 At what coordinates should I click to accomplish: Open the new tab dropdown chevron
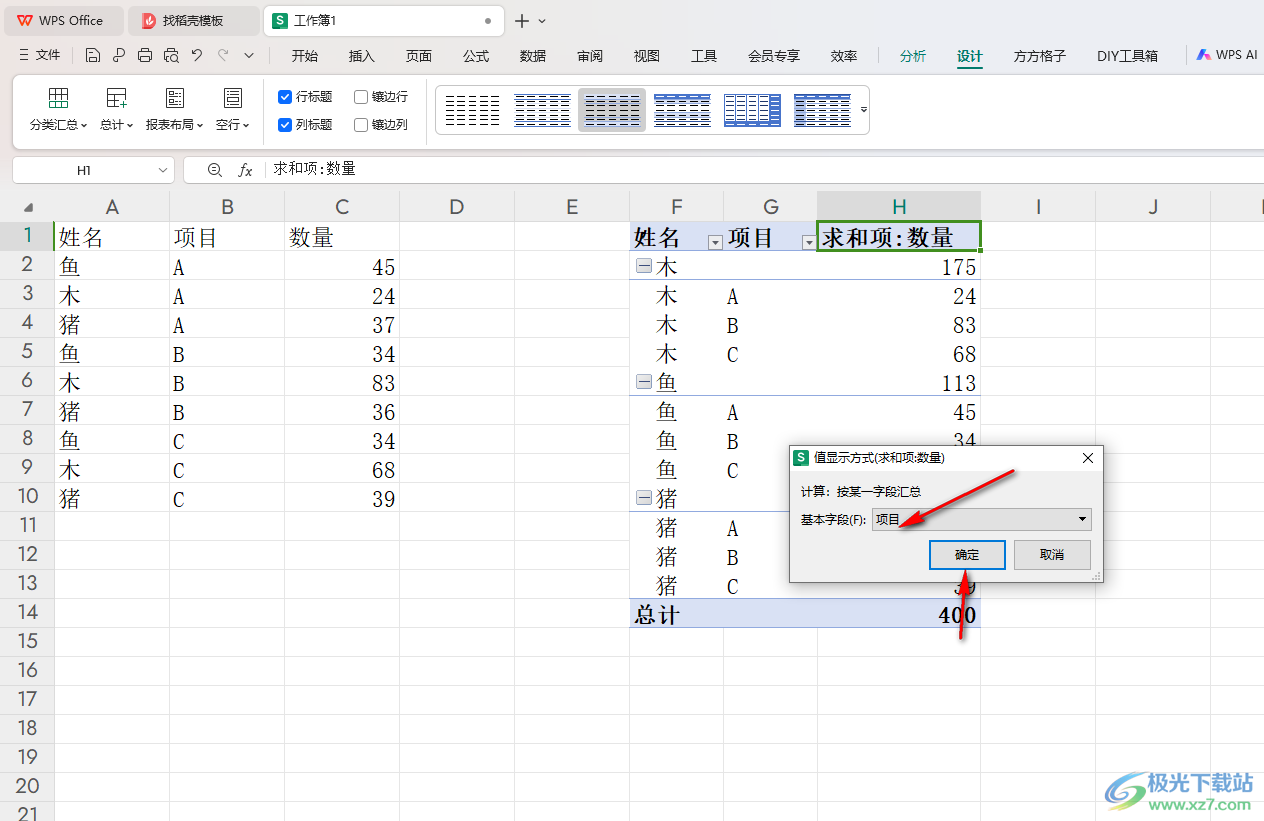pyautogui.click(x=542, y=21)
